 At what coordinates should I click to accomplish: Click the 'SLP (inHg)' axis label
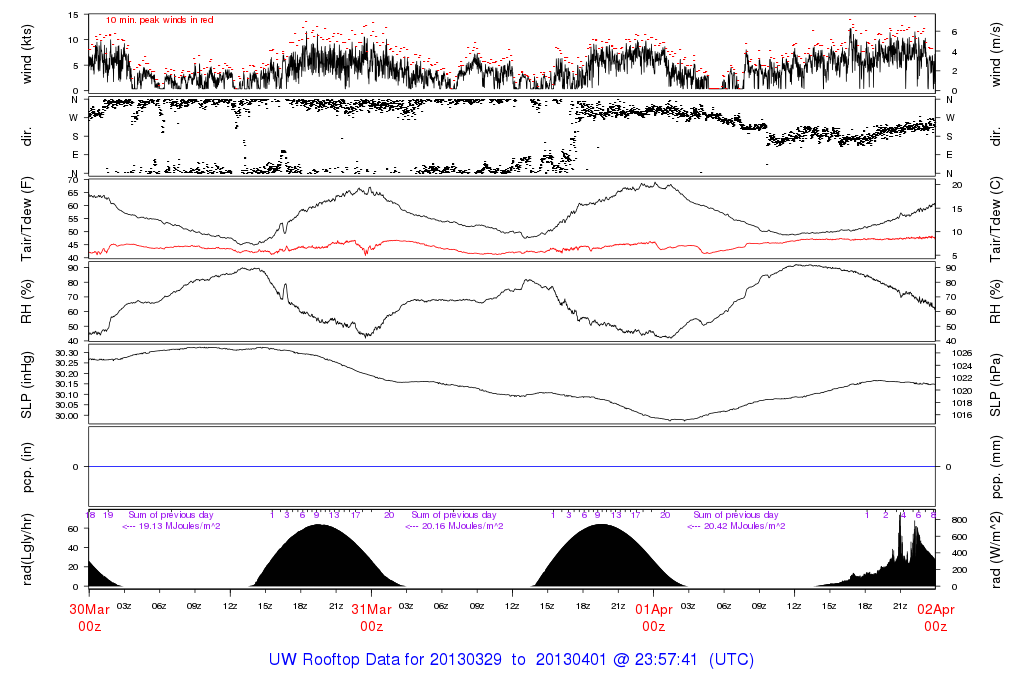point(28,384)
